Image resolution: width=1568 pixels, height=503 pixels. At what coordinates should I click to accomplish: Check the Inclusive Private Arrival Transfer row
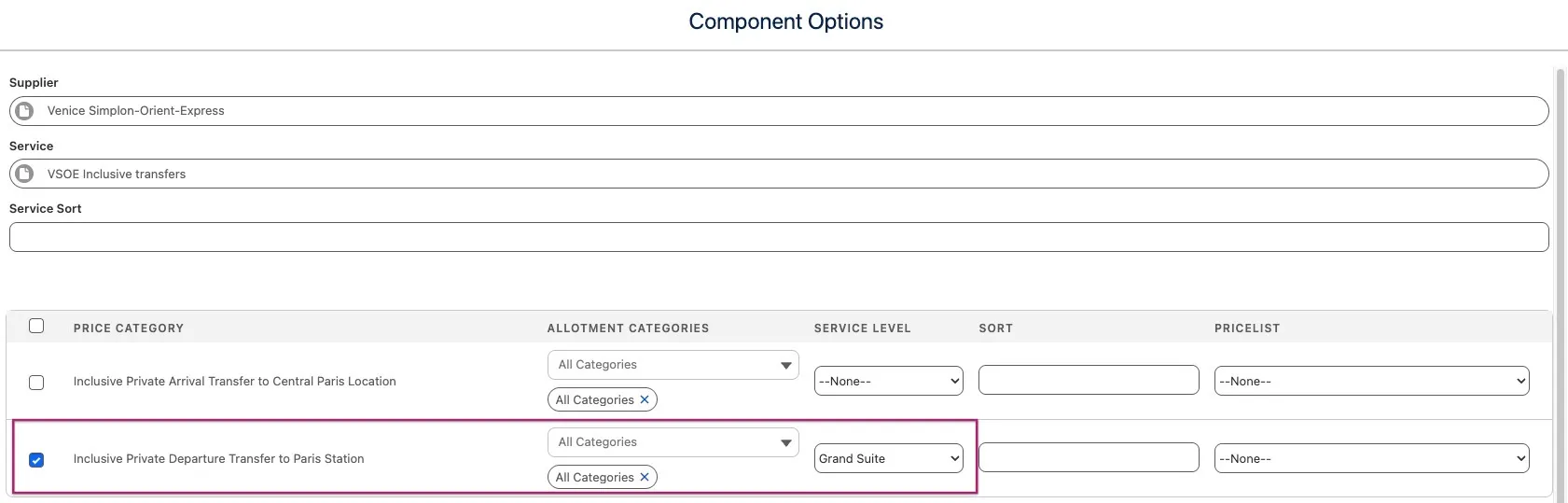(x=36, y=383)
